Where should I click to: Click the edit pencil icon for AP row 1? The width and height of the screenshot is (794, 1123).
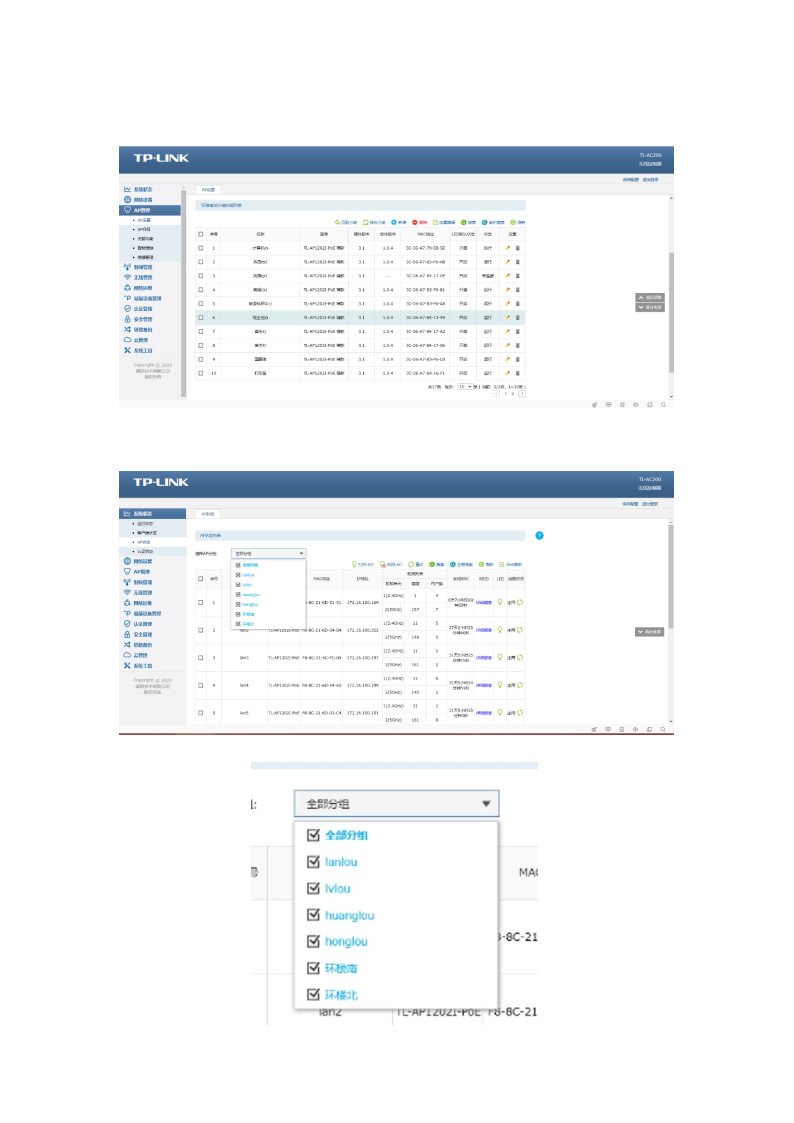click(x=508, y=246)
